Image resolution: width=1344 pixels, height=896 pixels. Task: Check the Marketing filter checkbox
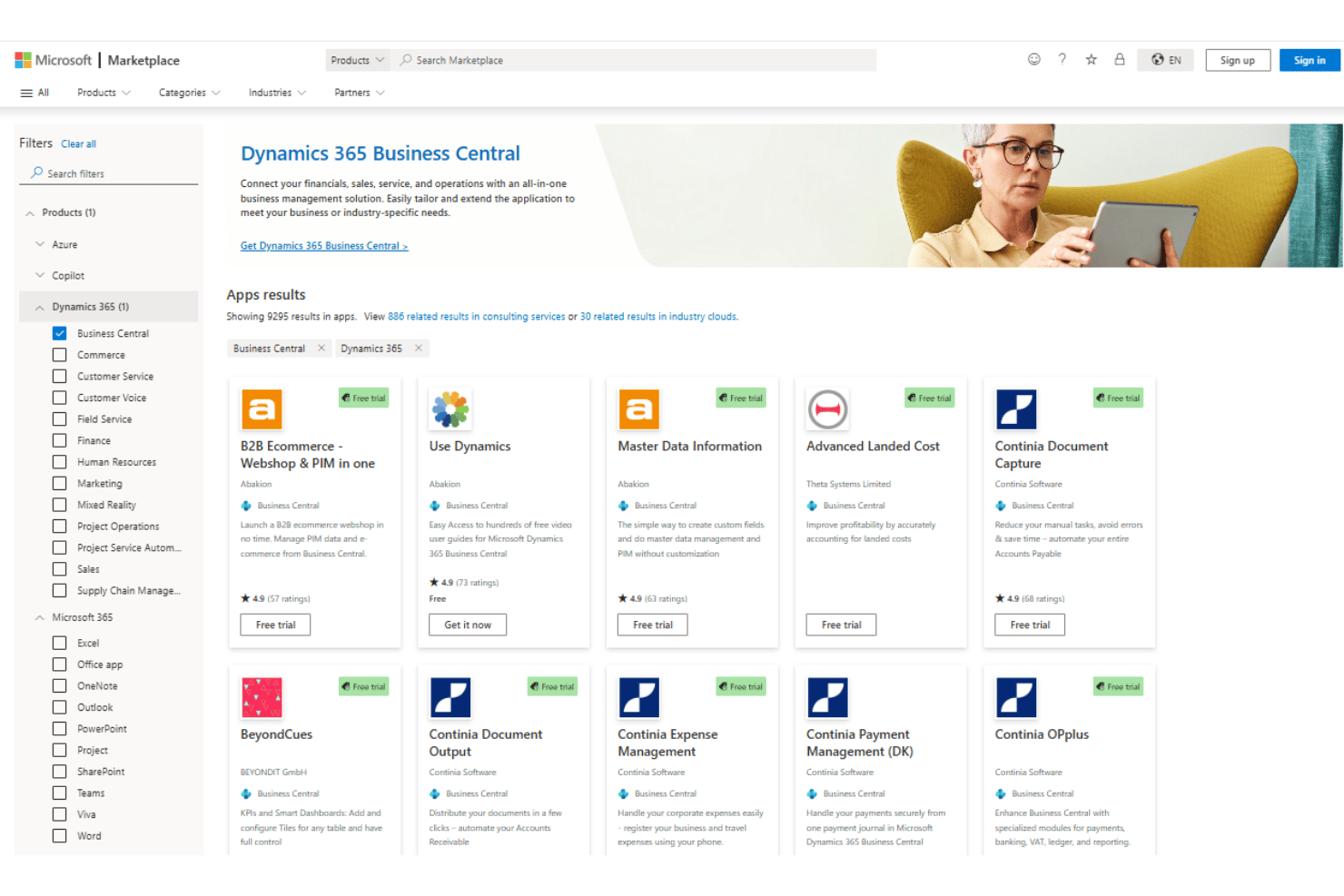click(x=59, y=484)
